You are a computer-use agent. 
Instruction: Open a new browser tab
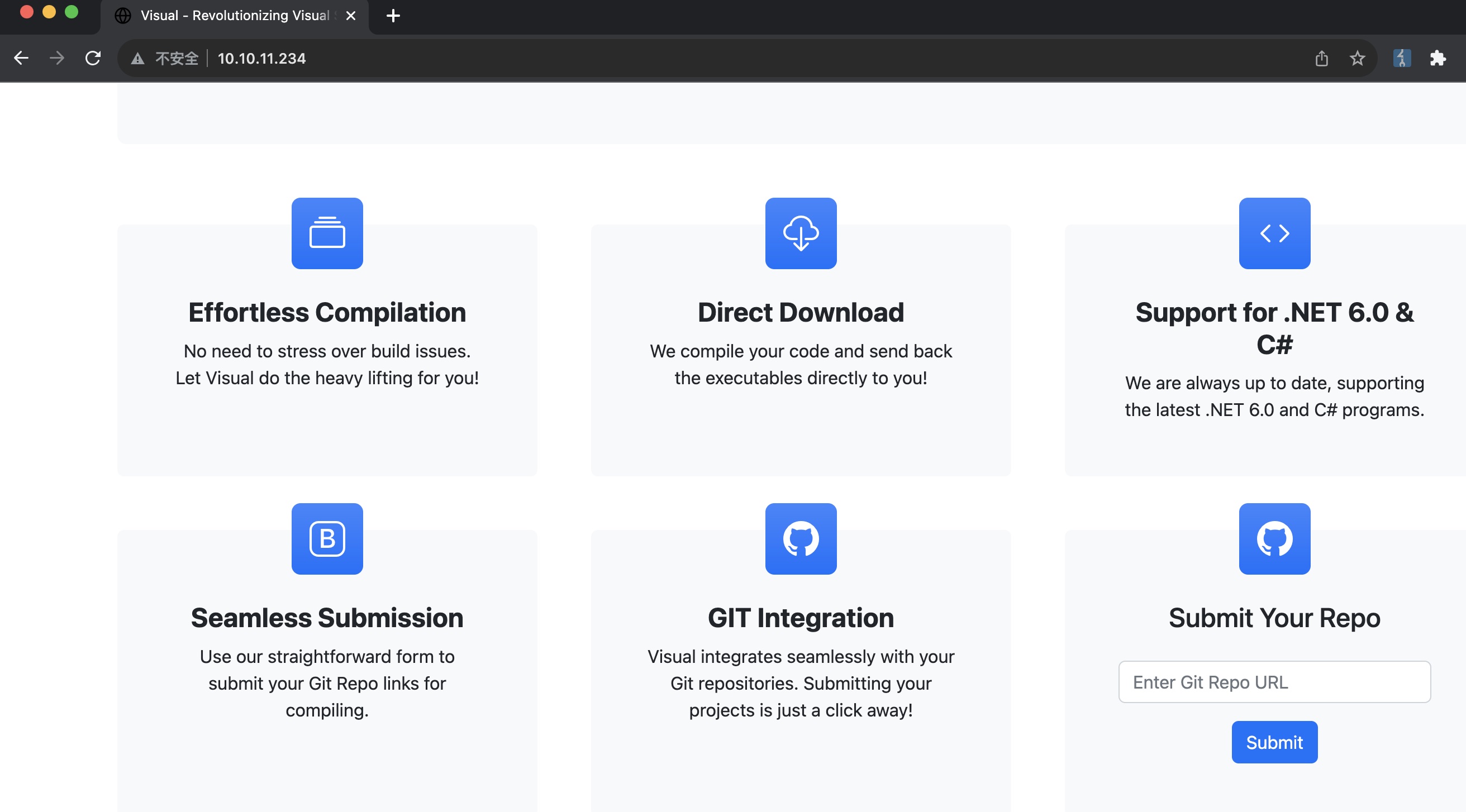click(x=393, y=16)
